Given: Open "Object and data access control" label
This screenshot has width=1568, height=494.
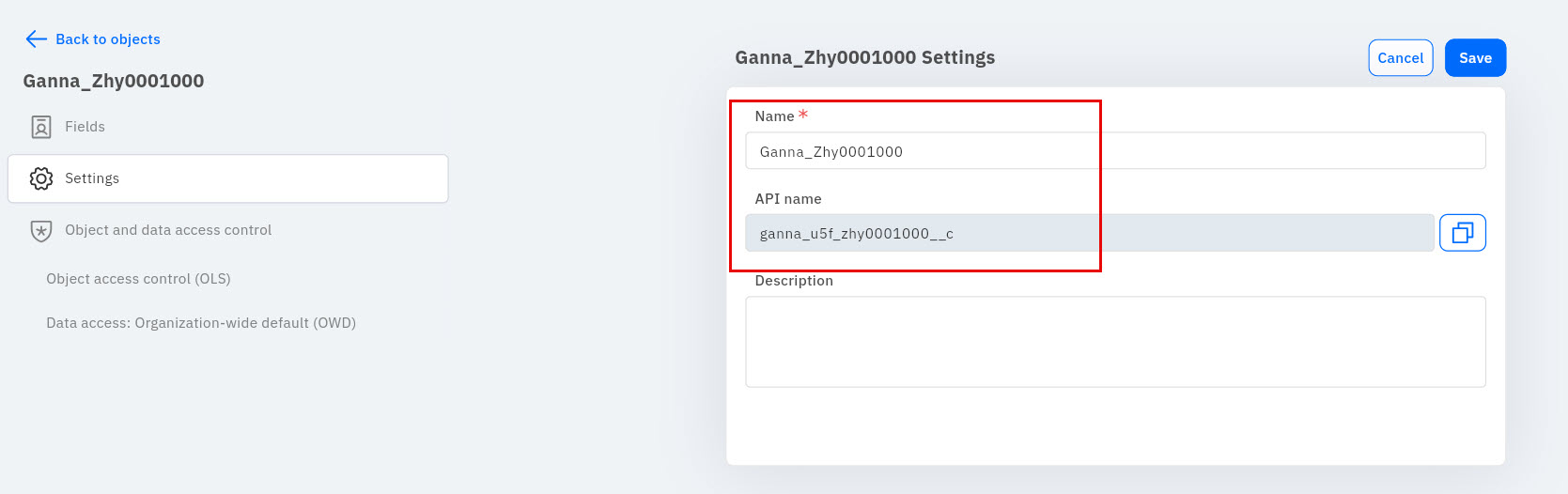Looking at the screenshot, I should coord(168,230).
